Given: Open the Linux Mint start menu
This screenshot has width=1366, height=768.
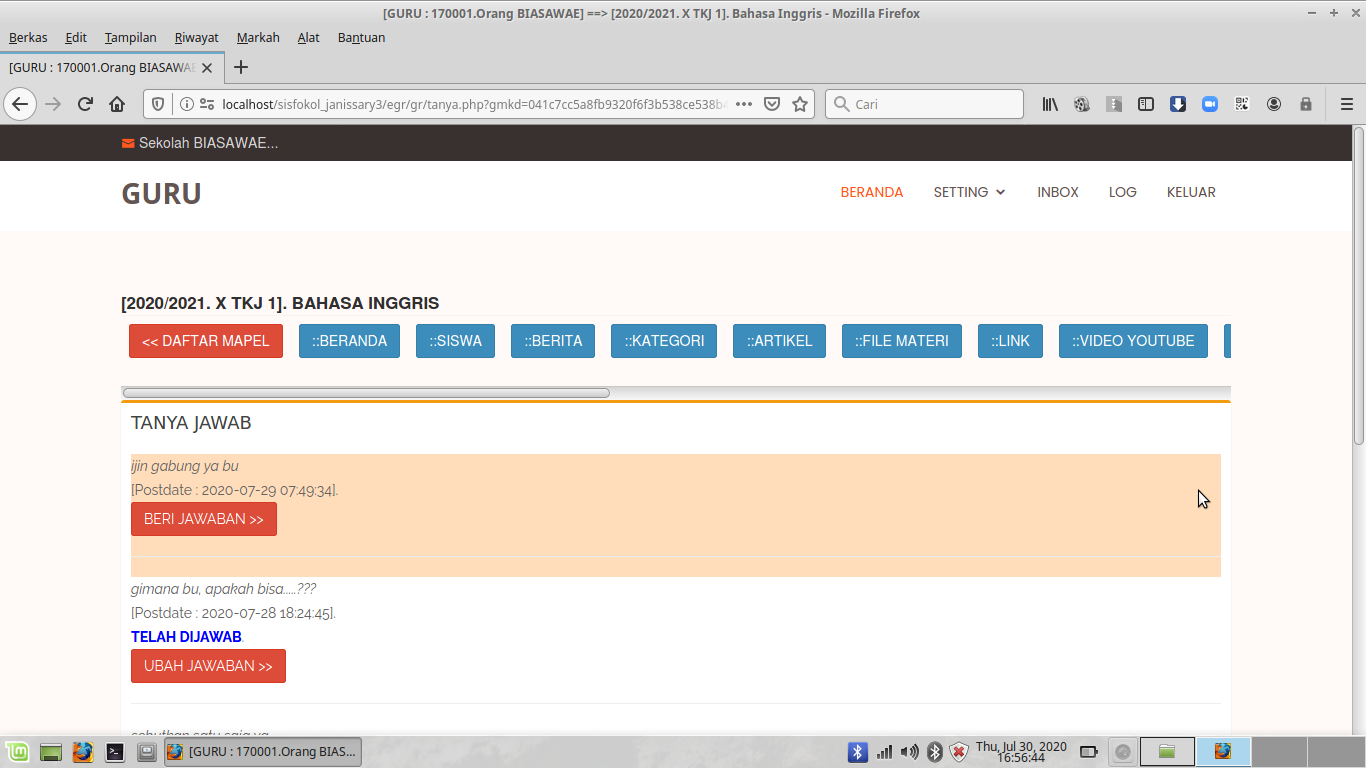Looking at the screenshot, I should 17,751.
